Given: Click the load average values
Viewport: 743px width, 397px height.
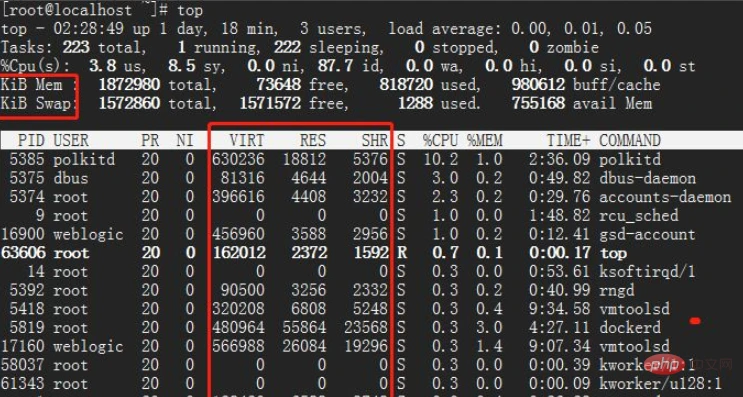Looking at the screenshot, I should tap(581, 28).
